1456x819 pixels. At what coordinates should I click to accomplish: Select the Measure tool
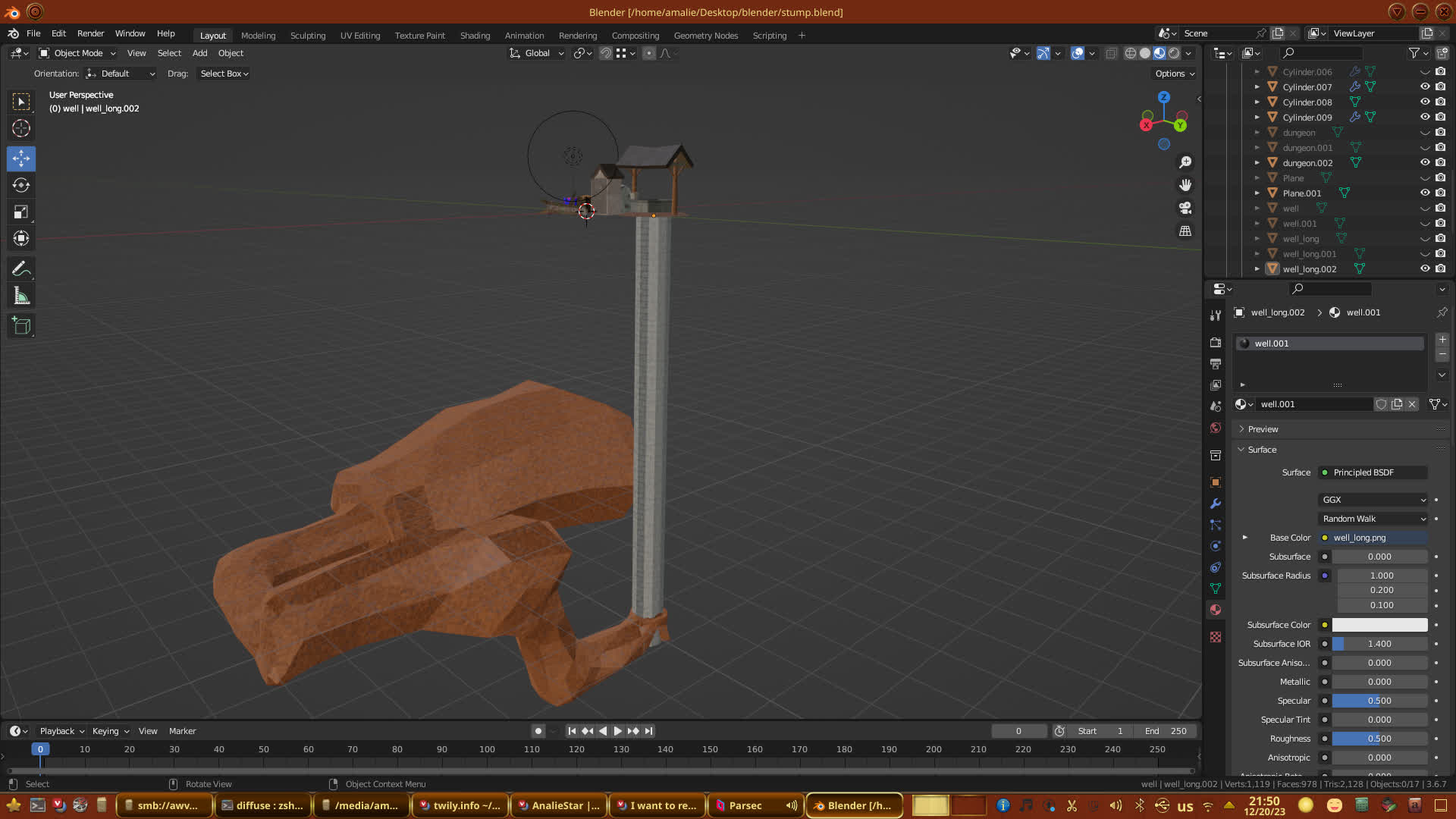(21, 297)
